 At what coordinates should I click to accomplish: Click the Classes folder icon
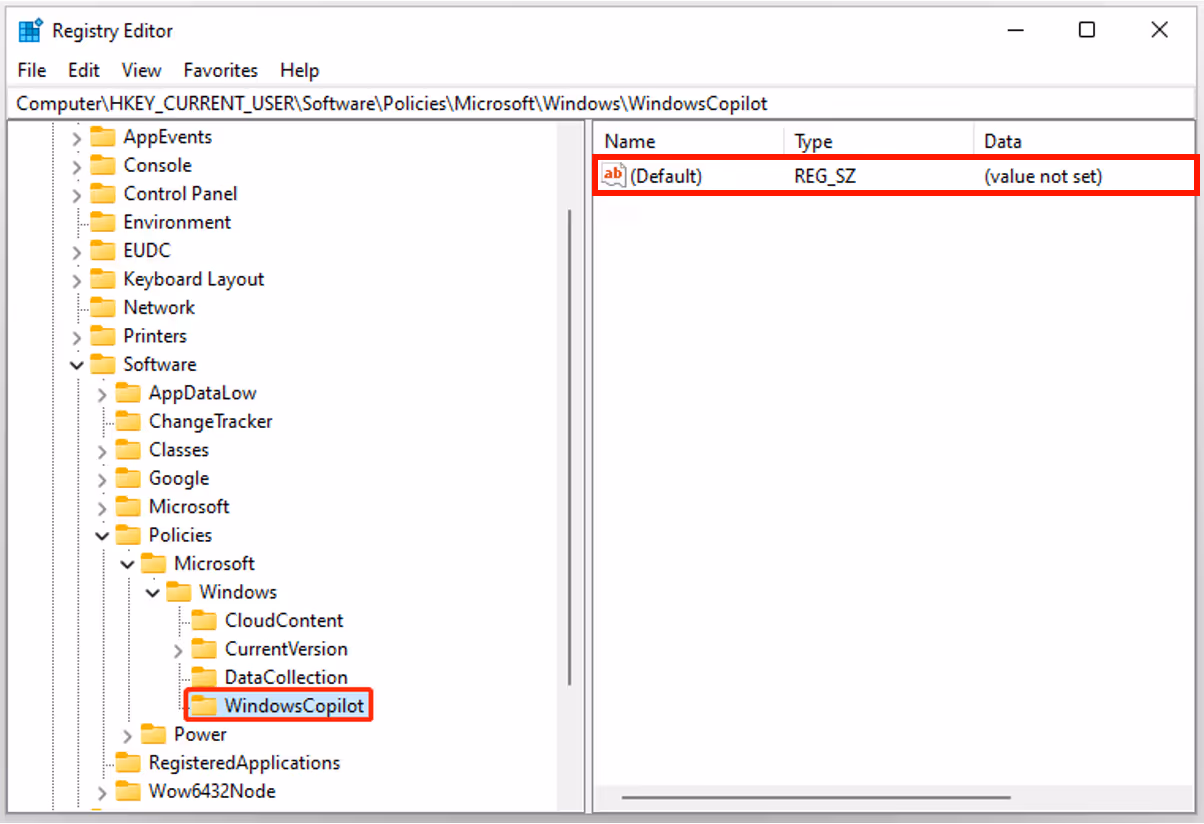pos(128,450)
